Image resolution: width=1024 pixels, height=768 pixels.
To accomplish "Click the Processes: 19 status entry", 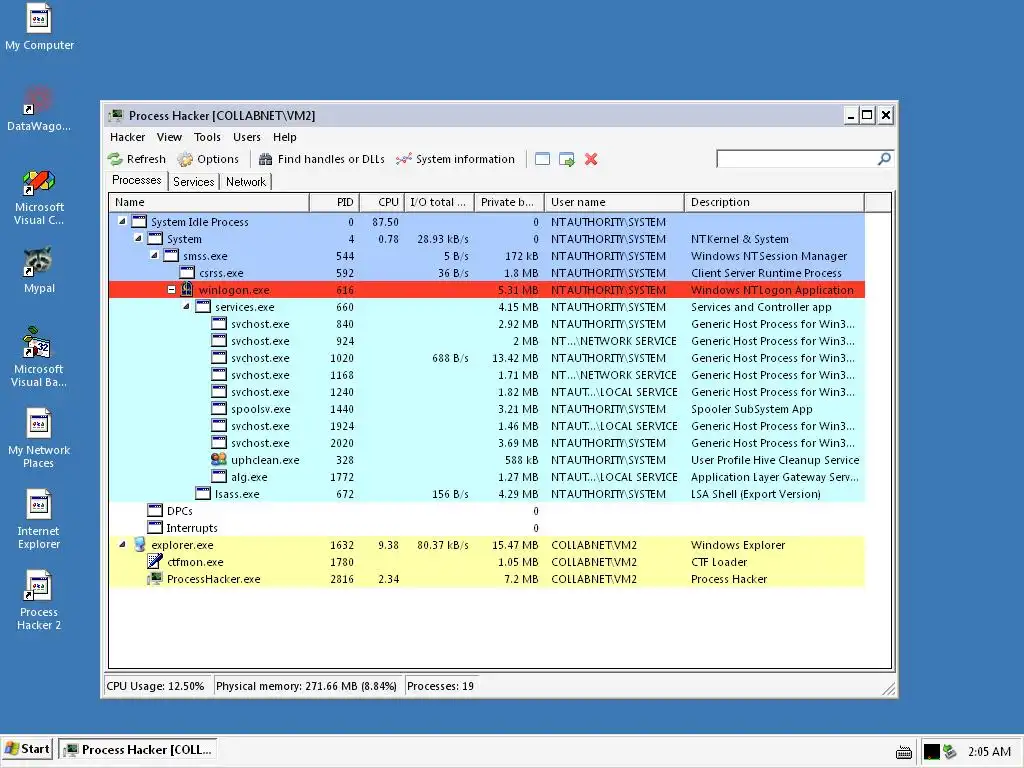I will pos(441,686).
